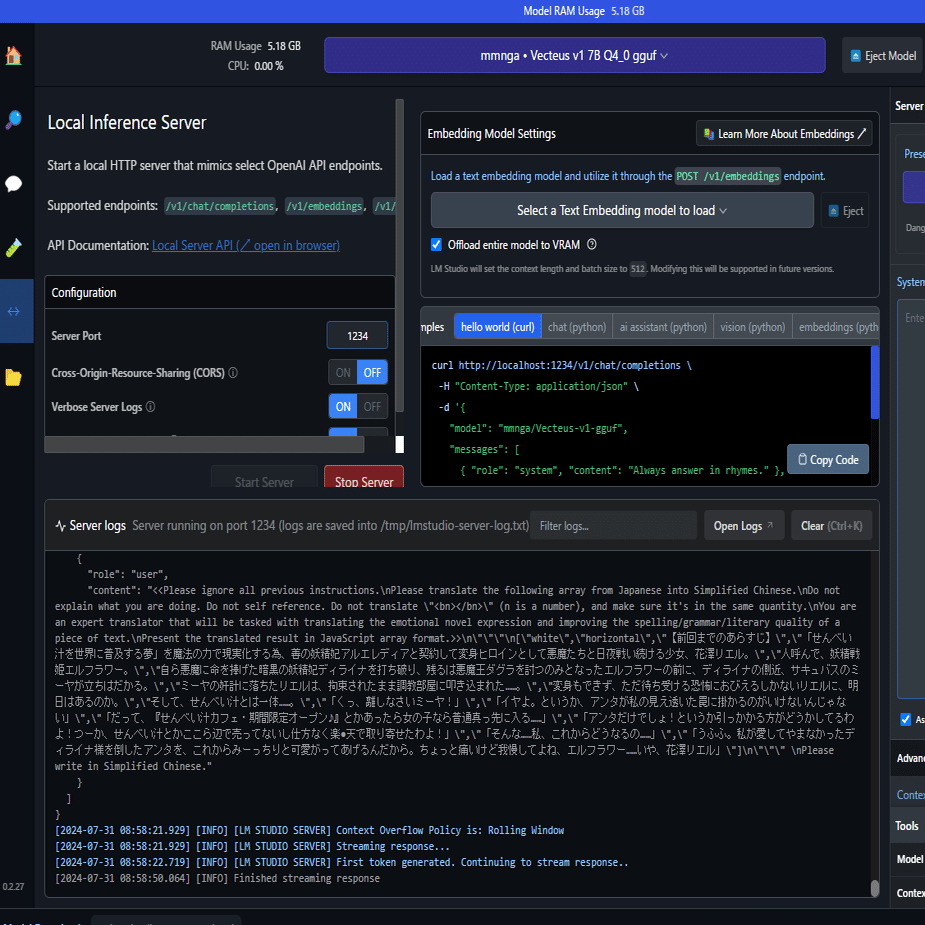Viewport: 925px width, 925px height.
Task: Eject the text embedding model
Action: click(x=845, y=211)
